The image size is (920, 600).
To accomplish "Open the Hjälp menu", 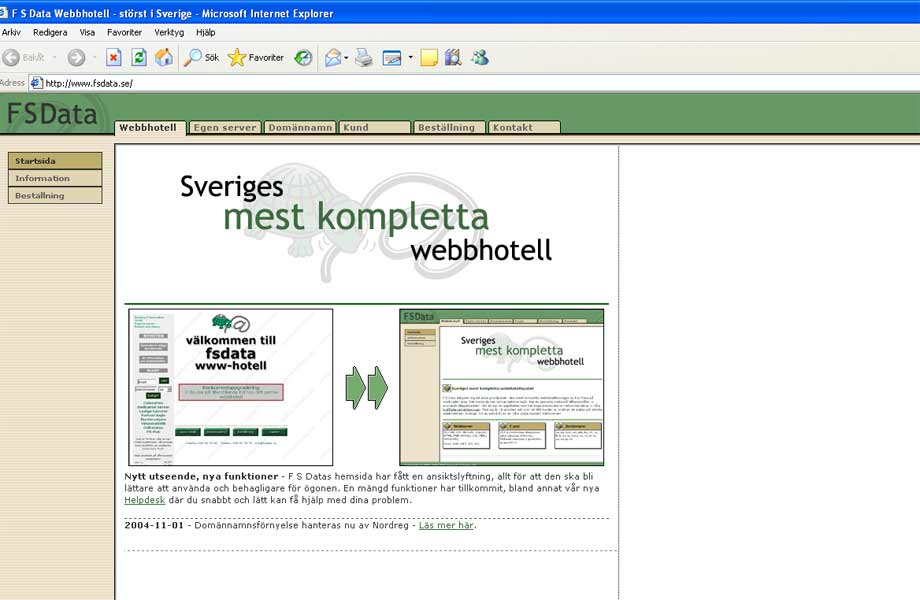I will coord(205,32).
